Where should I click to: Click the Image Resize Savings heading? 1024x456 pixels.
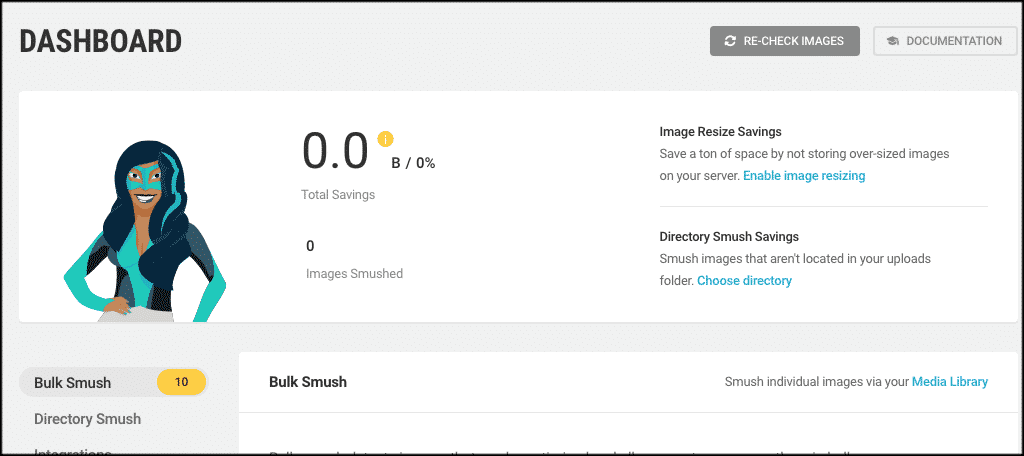(x=720, y=132)
